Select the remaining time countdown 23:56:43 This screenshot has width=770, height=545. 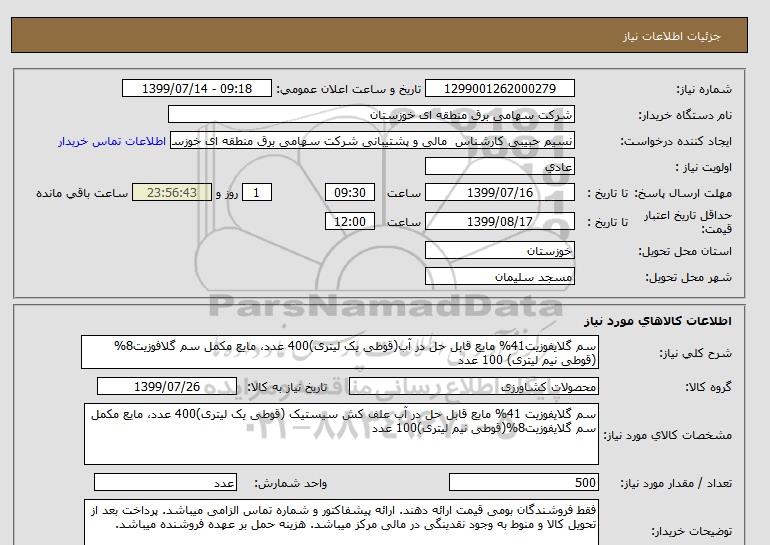tap(172, 192)
